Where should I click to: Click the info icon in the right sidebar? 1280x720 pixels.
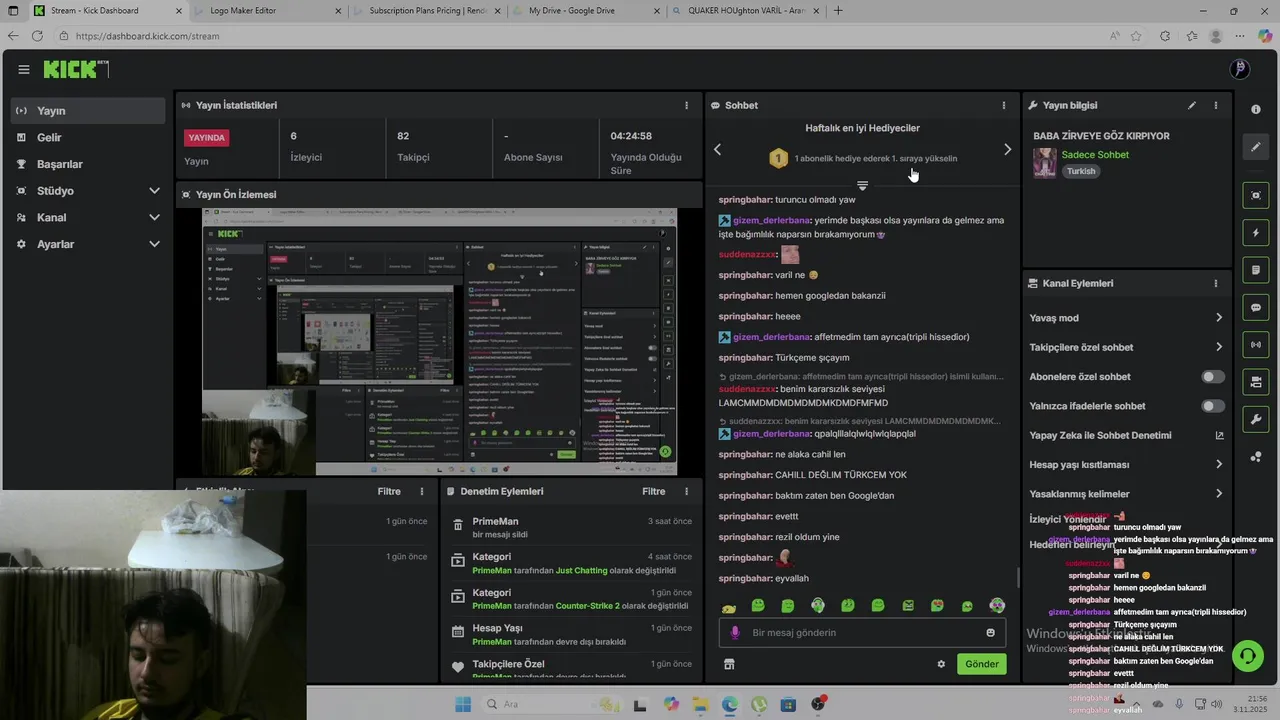coord(1256,109)
